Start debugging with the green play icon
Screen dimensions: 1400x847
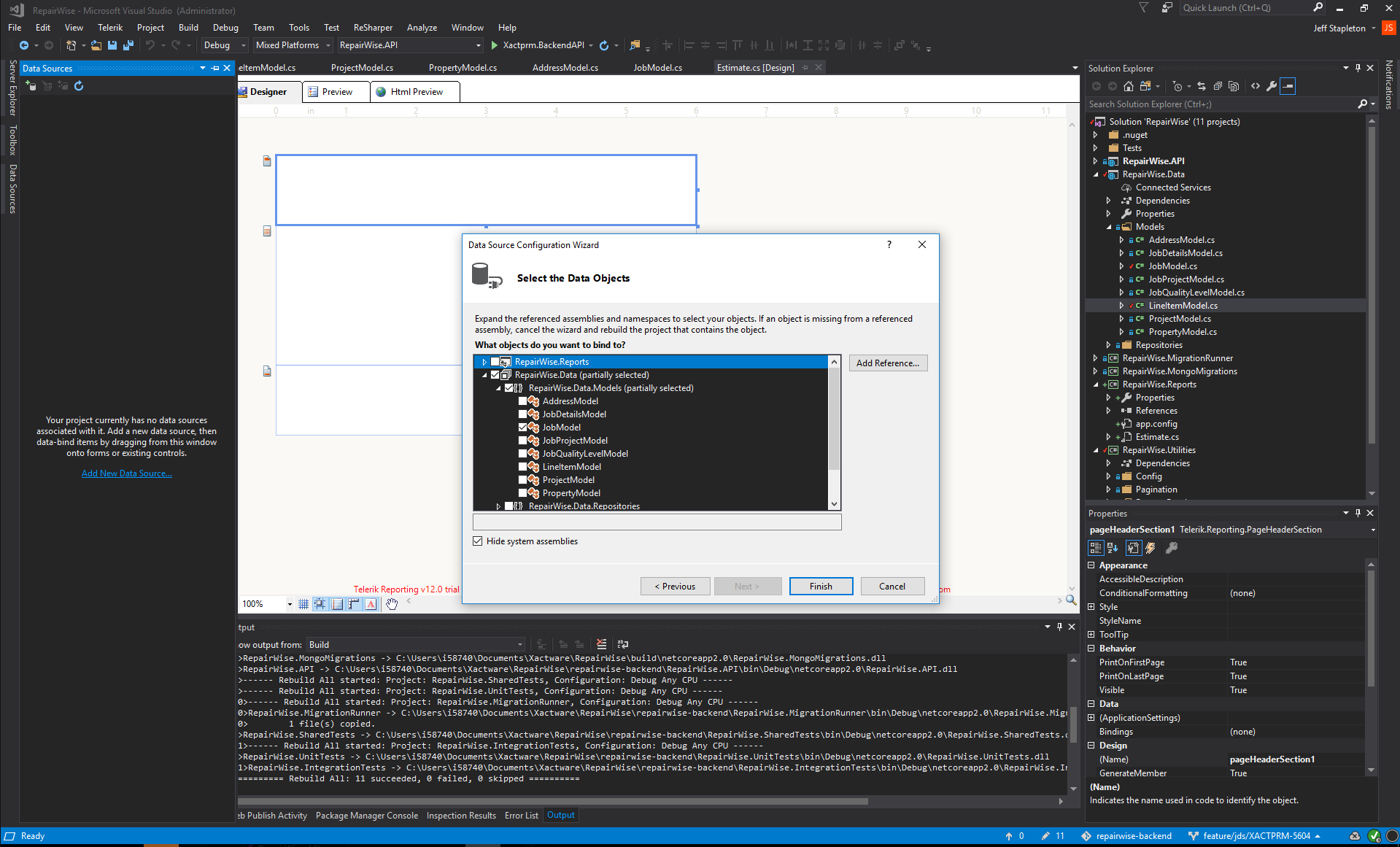(495, 45)
